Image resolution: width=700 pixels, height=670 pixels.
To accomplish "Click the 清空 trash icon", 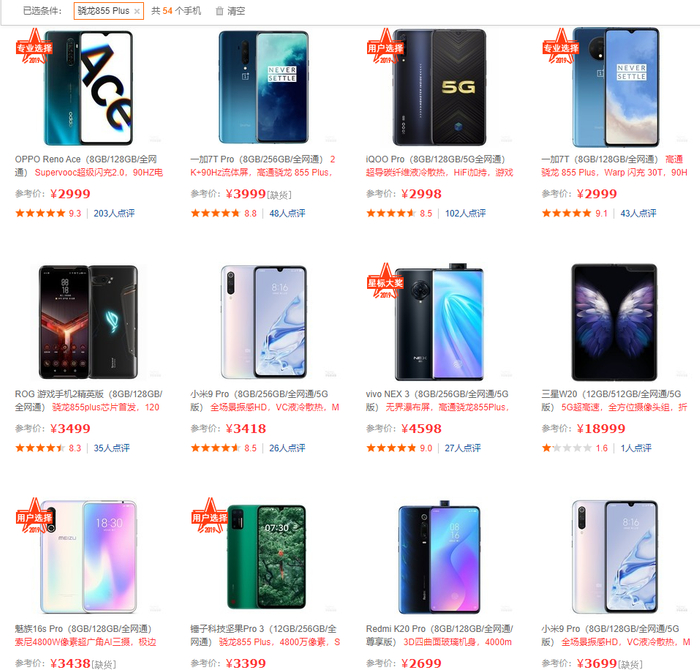I will tap(219, 11).
